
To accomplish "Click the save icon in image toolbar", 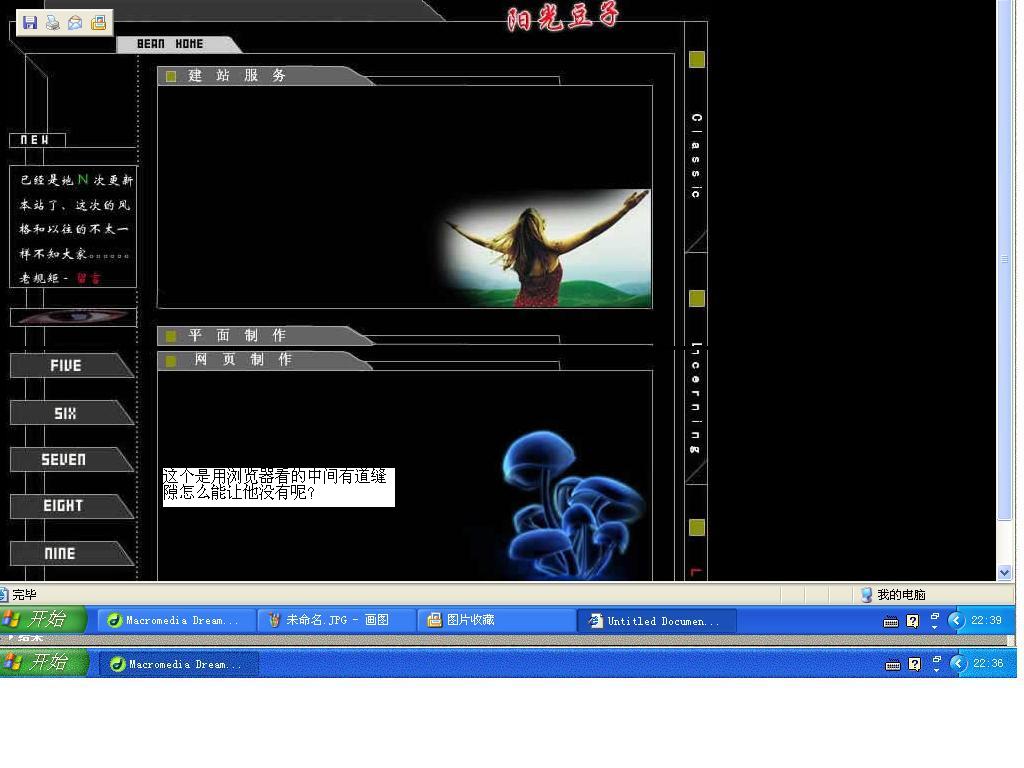I will 29,23.
